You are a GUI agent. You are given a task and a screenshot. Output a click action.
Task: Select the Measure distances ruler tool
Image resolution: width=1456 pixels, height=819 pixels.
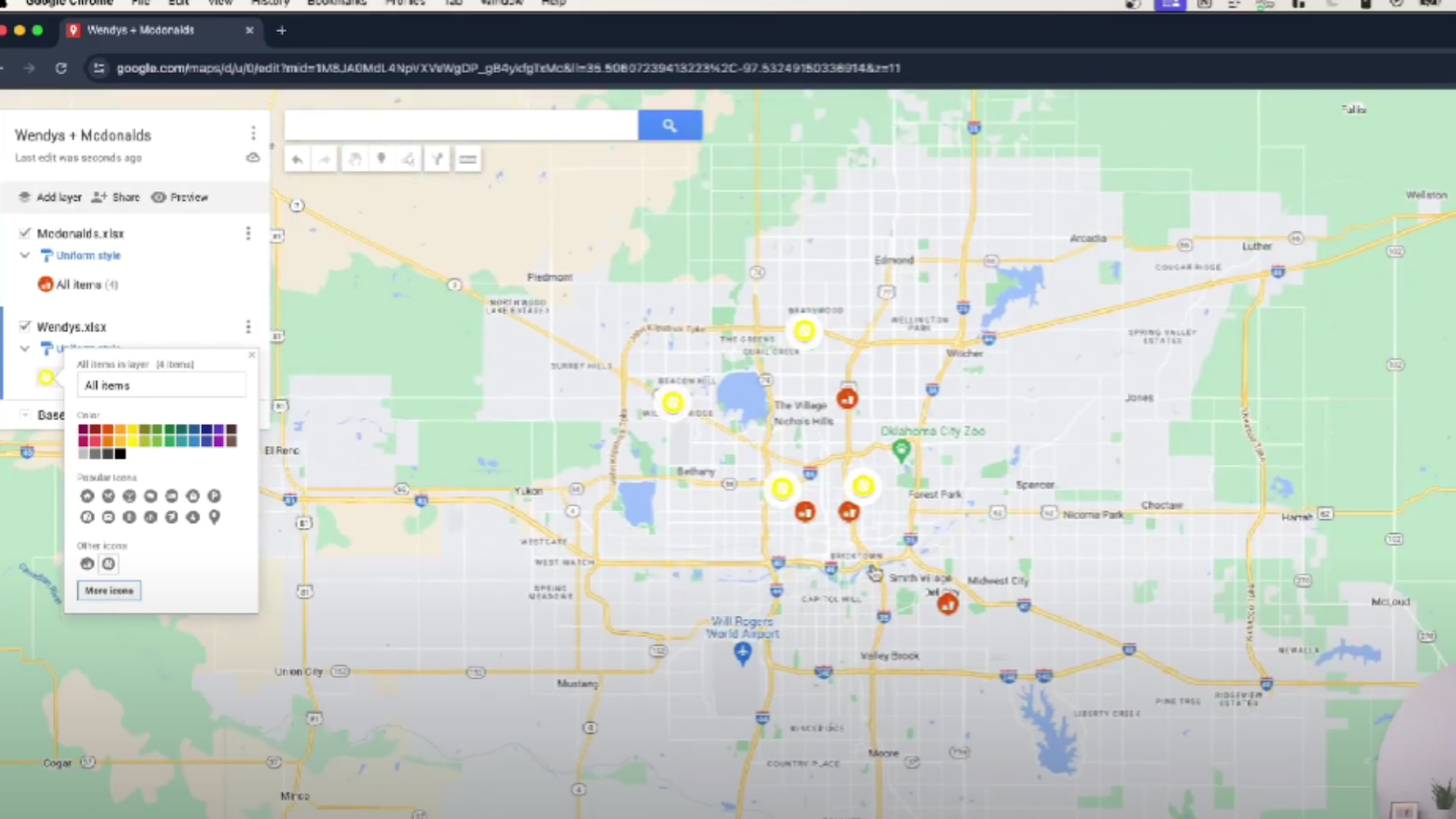pos(468,159)
